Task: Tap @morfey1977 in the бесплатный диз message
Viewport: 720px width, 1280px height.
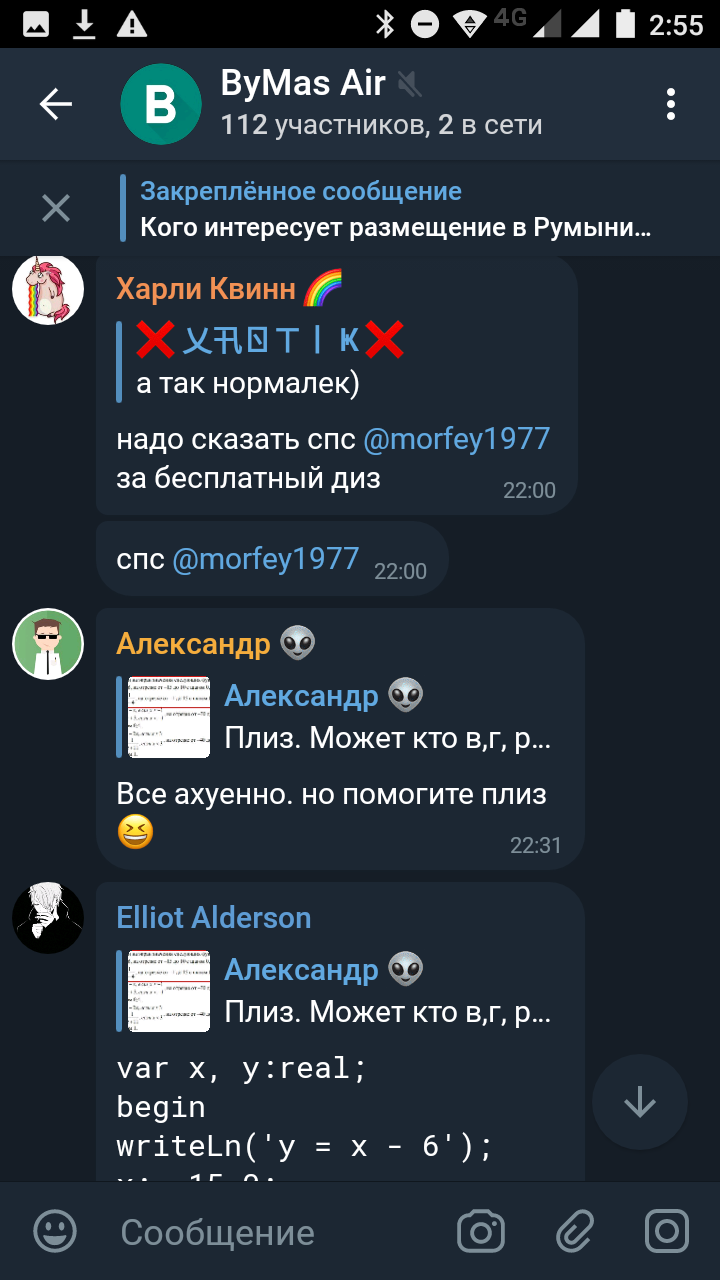Action: (456, 438)
